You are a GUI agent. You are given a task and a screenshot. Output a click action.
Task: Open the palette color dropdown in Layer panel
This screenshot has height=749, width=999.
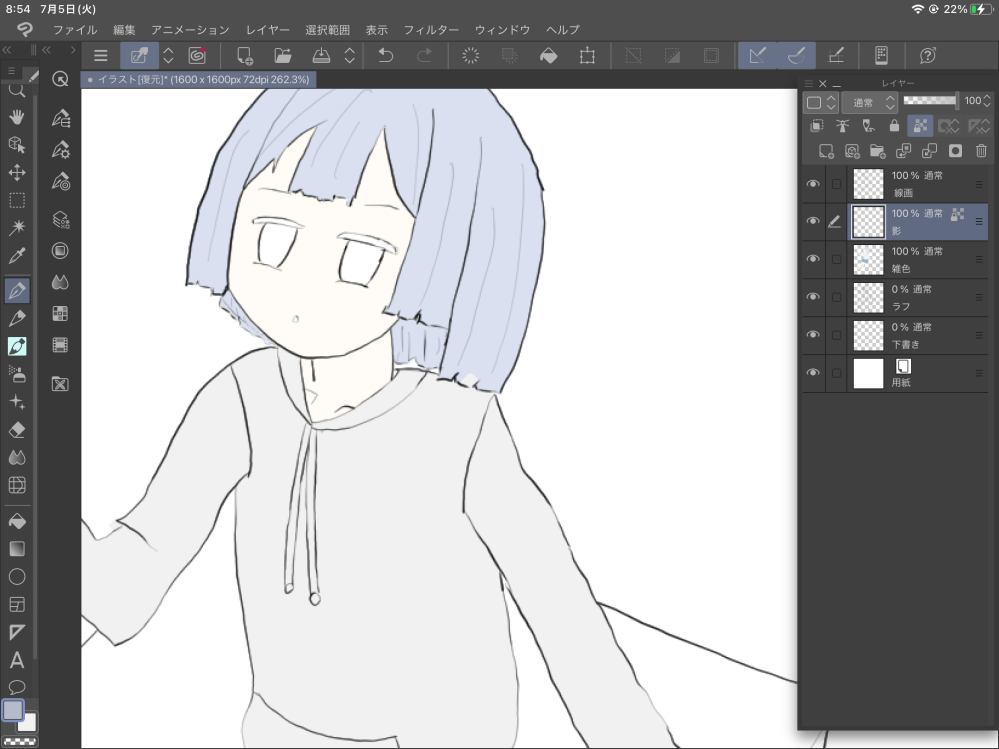(x=820, y=103)
